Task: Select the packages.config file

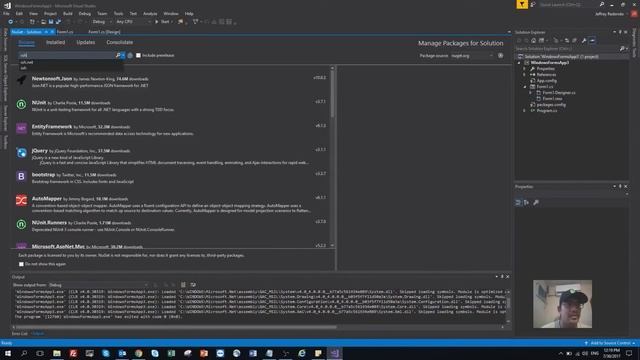Action: click(551, 105)
